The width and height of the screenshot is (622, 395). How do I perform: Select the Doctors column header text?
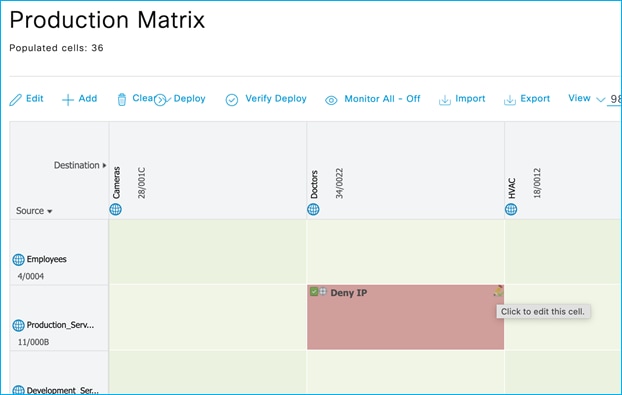[314, 184]
